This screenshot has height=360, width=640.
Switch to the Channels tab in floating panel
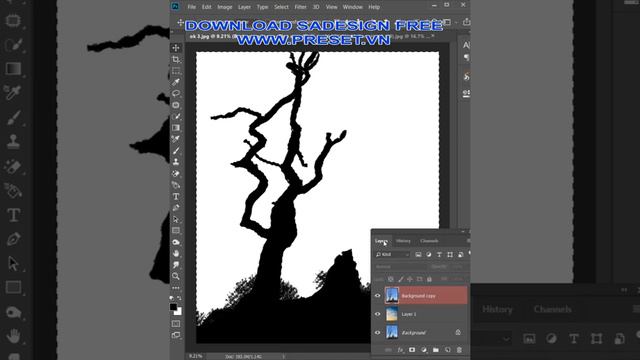click(x=429, y=241)
